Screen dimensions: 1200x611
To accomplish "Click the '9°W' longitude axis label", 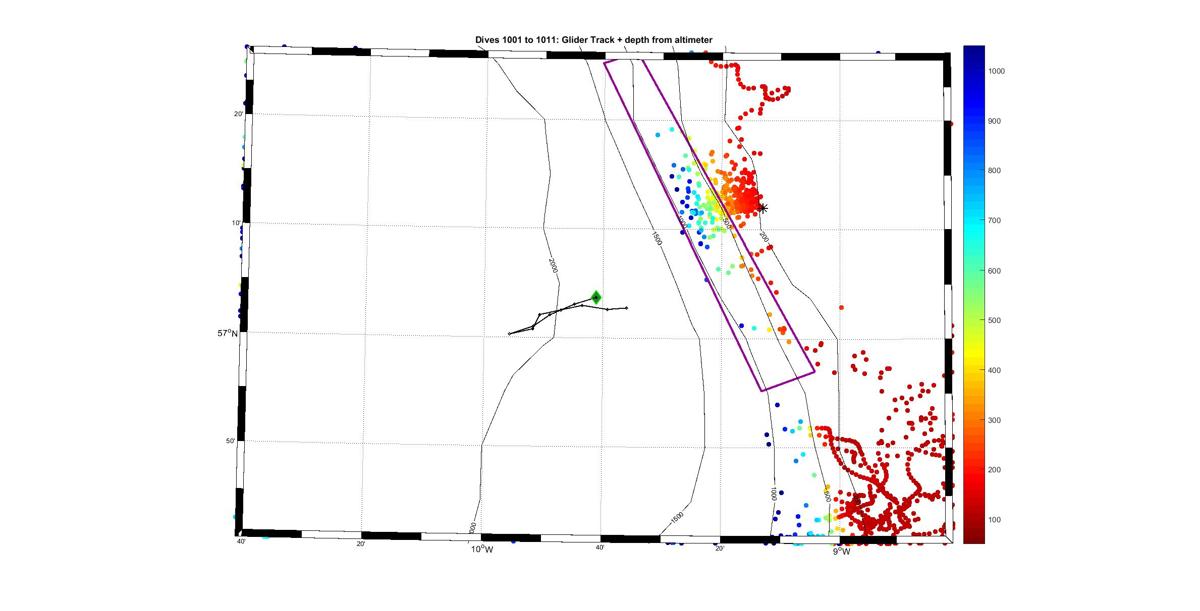I will tap(842, 549).
